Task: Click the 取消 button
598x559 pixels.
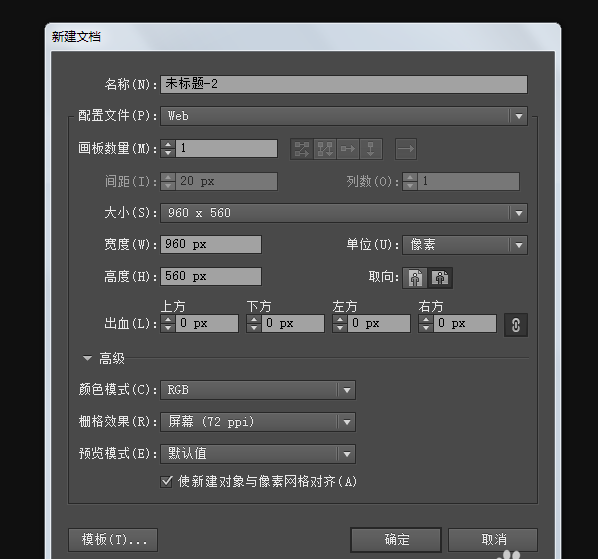Action: coord(493,540)
